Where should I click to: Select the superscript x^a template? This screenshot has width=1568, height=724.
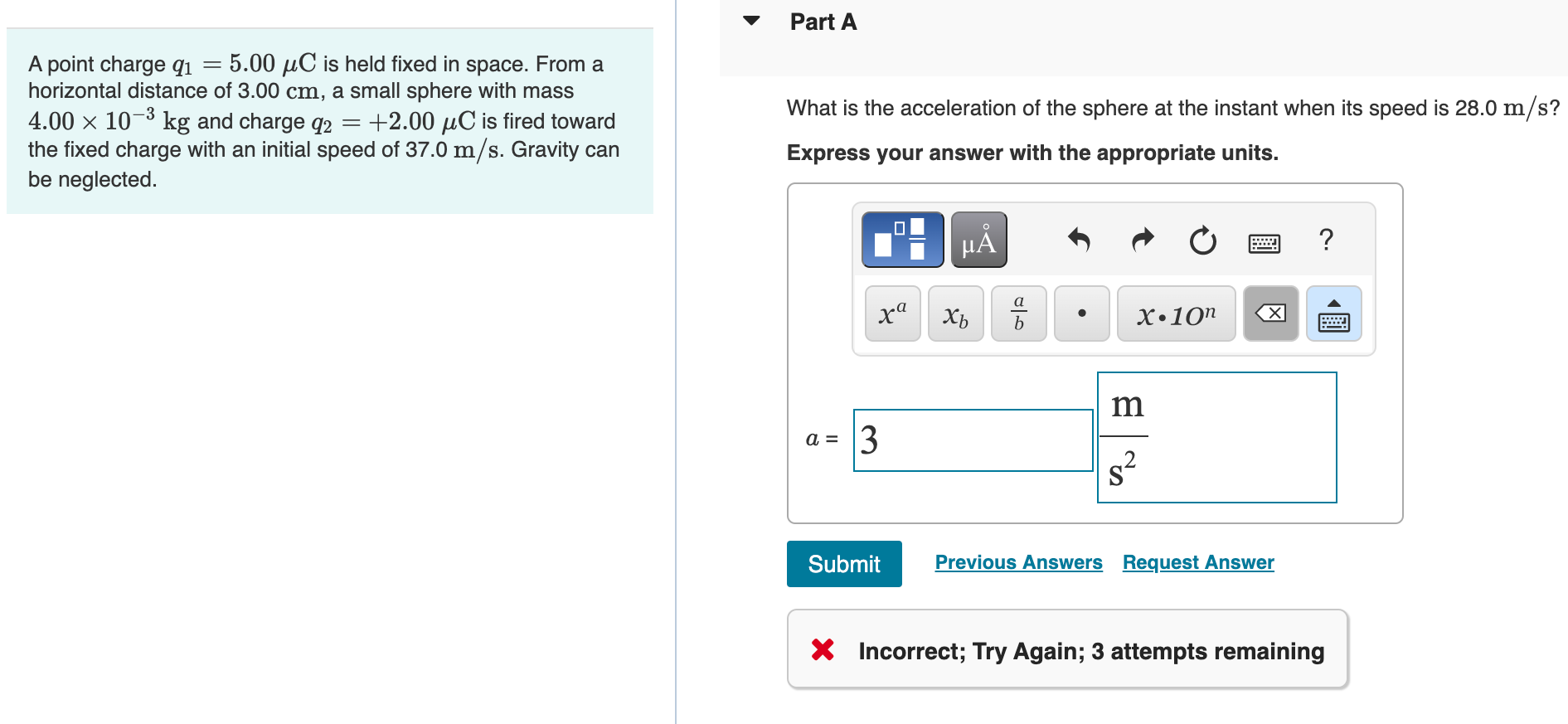coord(891,313)
